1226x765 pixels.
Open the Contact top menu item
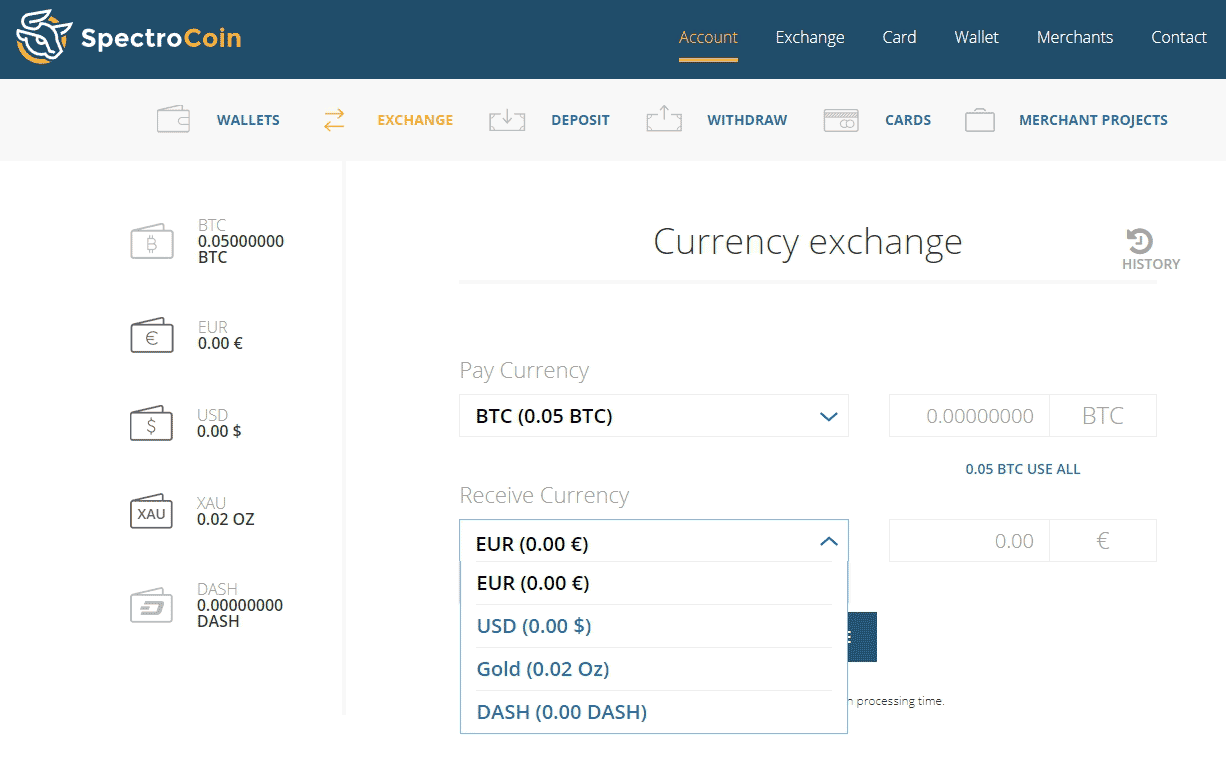click(1179, 37)
